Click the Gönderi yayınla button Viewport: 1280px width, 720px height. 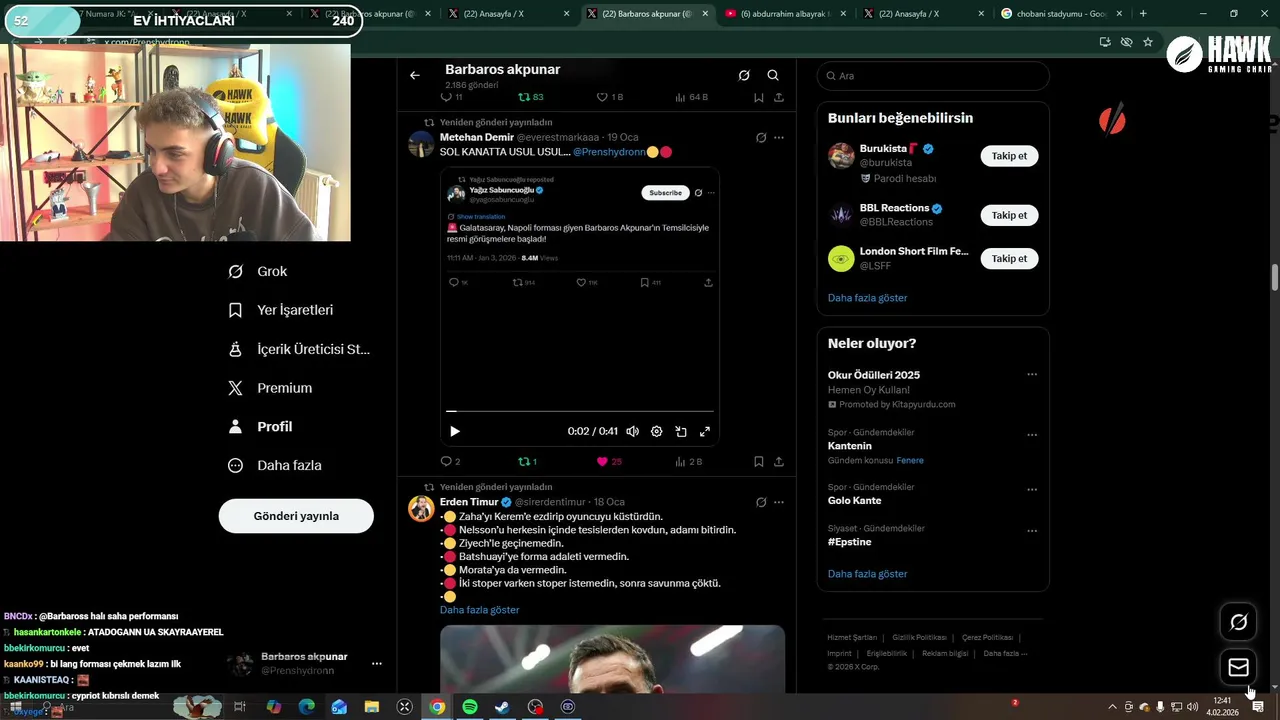[x=296, y=516]
